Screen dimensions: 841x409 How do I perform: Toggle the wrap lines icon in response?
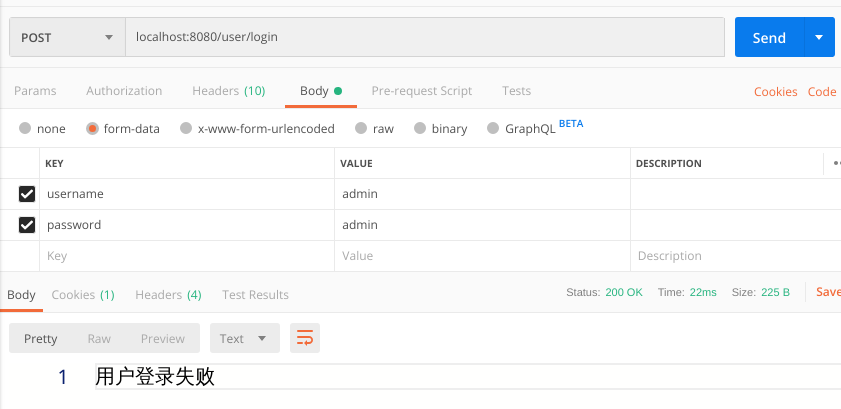[x=304, y=338]
